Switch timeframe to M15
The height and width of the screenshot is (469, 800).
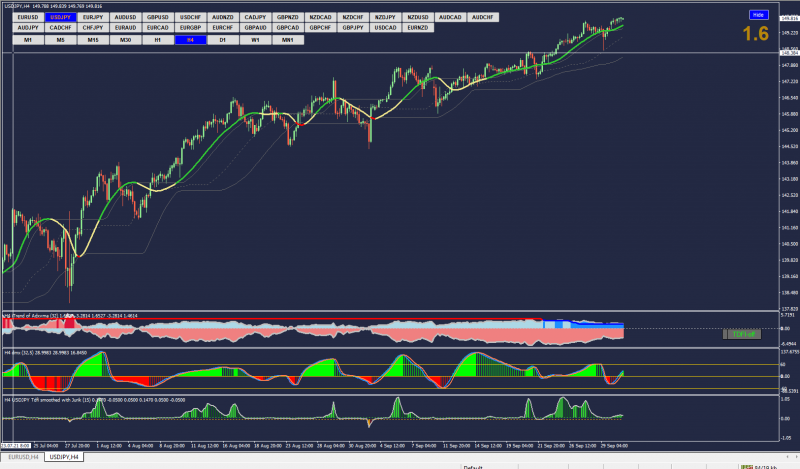(93, 40)
